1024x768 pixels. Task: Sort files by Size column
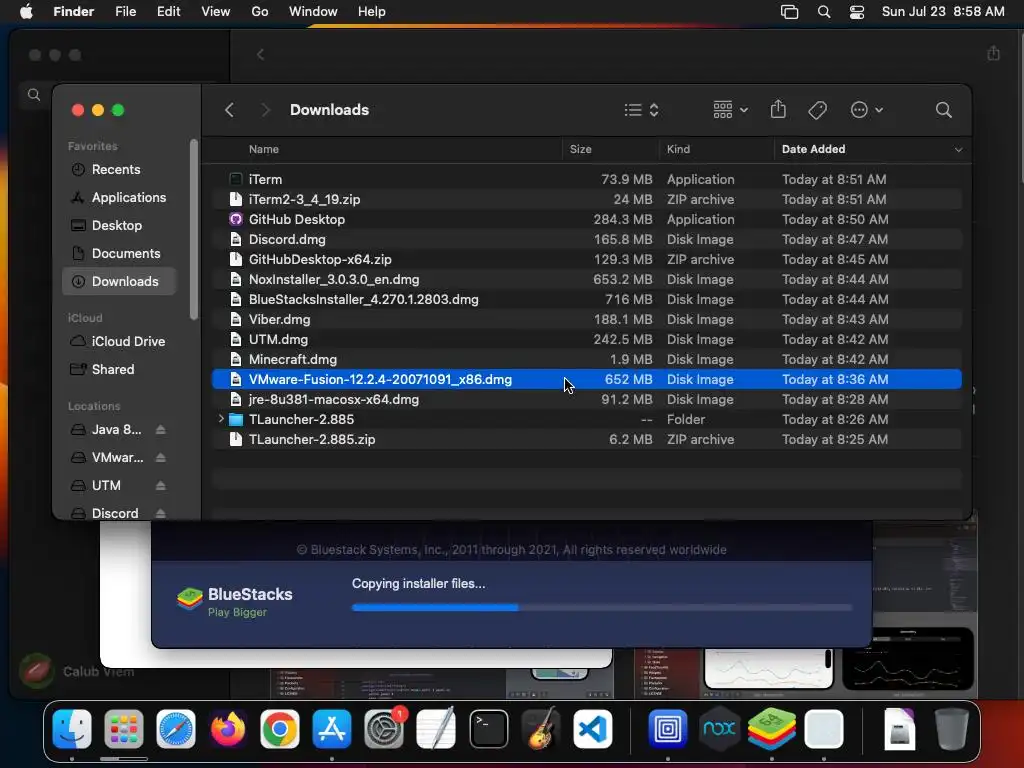click(x=580, y=150)
